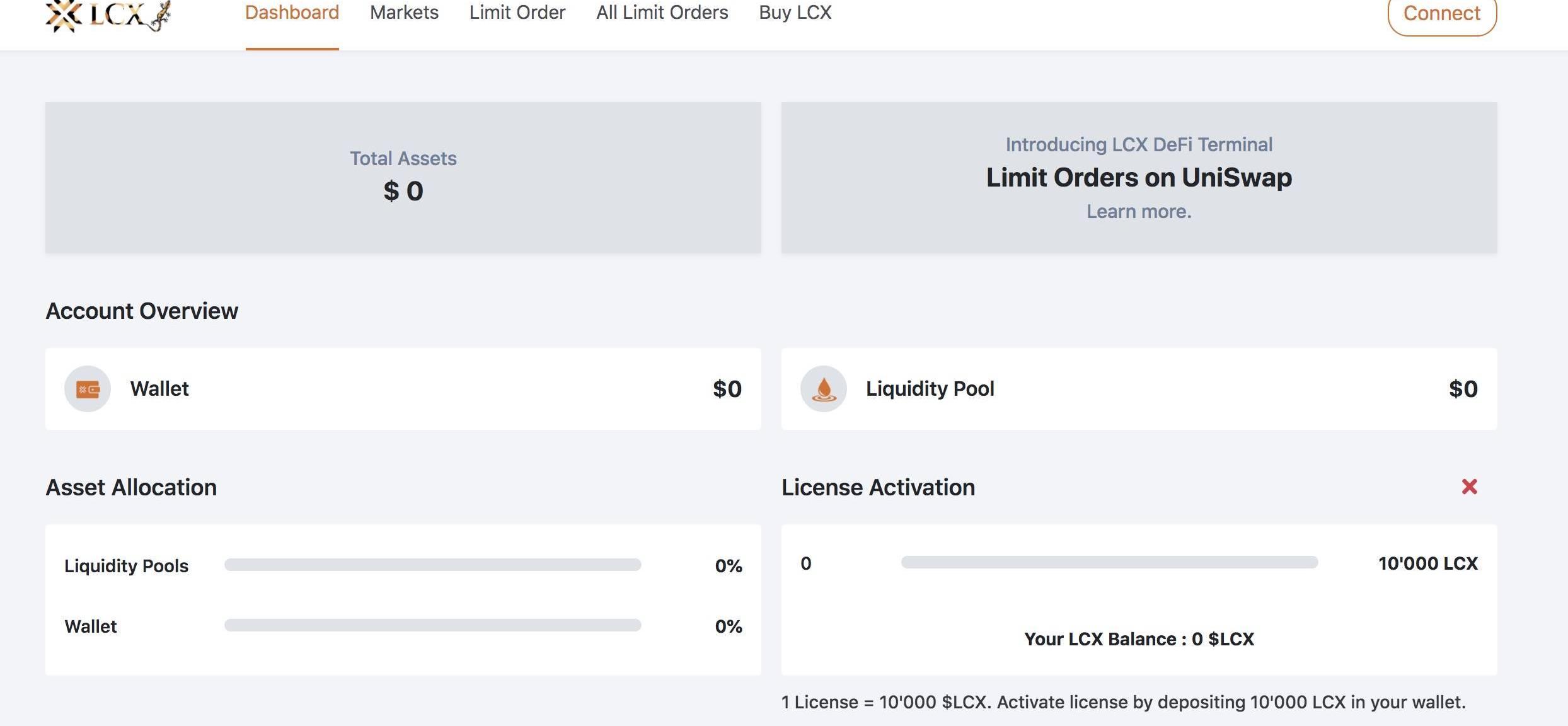Click 'Liquidity Pools' label in Asset Allocation
Image resolution: width=1568 pixels, height=726 pixels.
pos(126,566)
